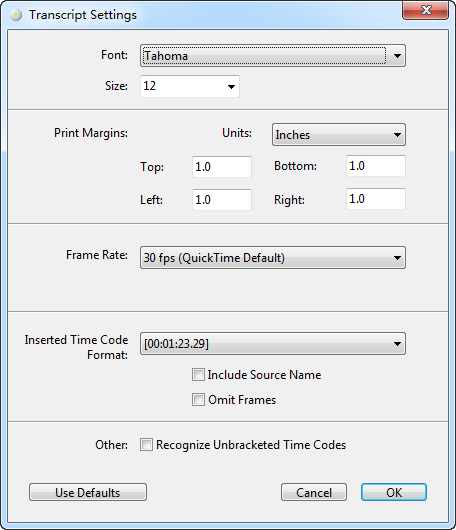Open the Units dropdown showing Inches

[339, 135]
